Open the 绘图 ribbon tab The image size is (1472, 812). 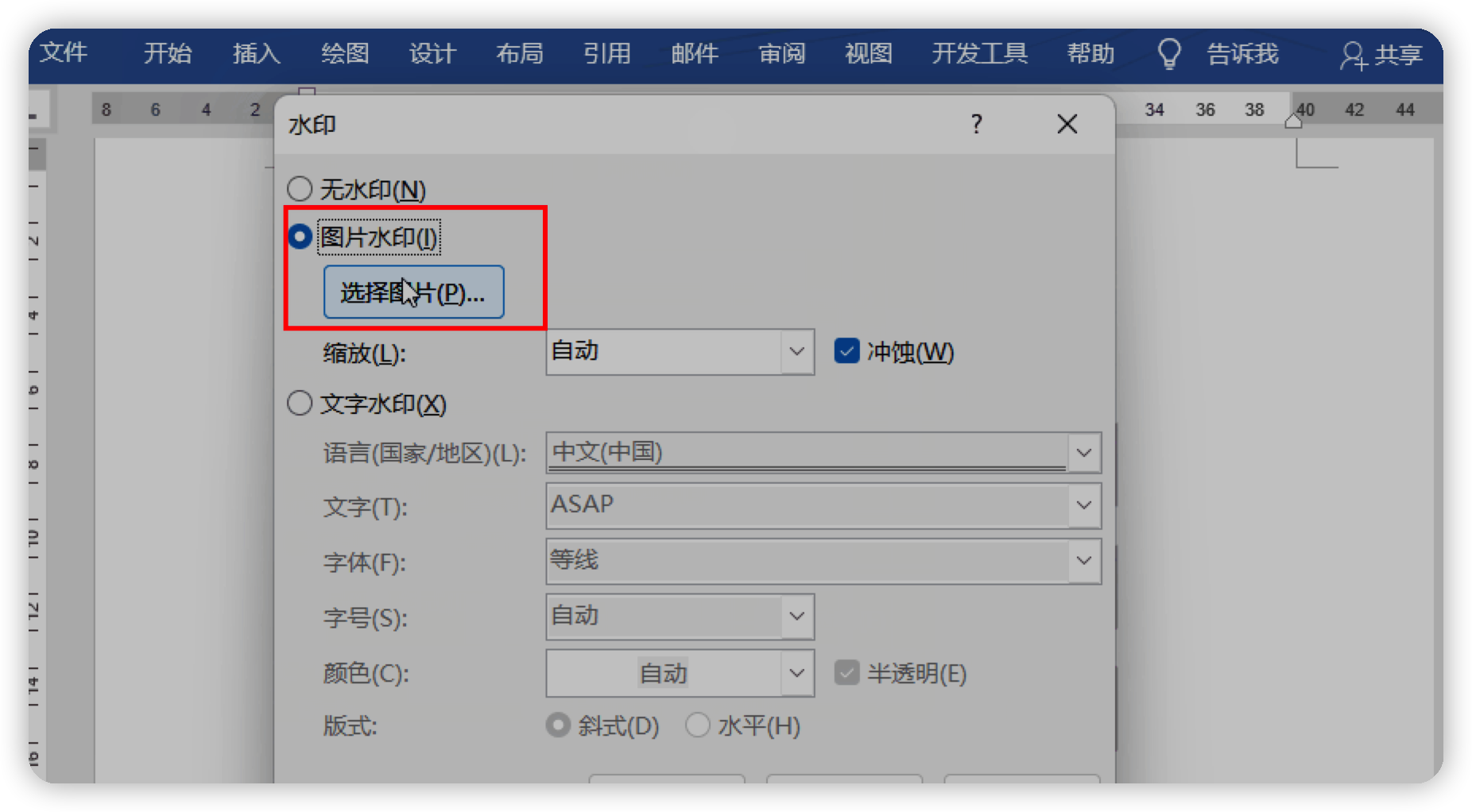(x=345, y=53)
